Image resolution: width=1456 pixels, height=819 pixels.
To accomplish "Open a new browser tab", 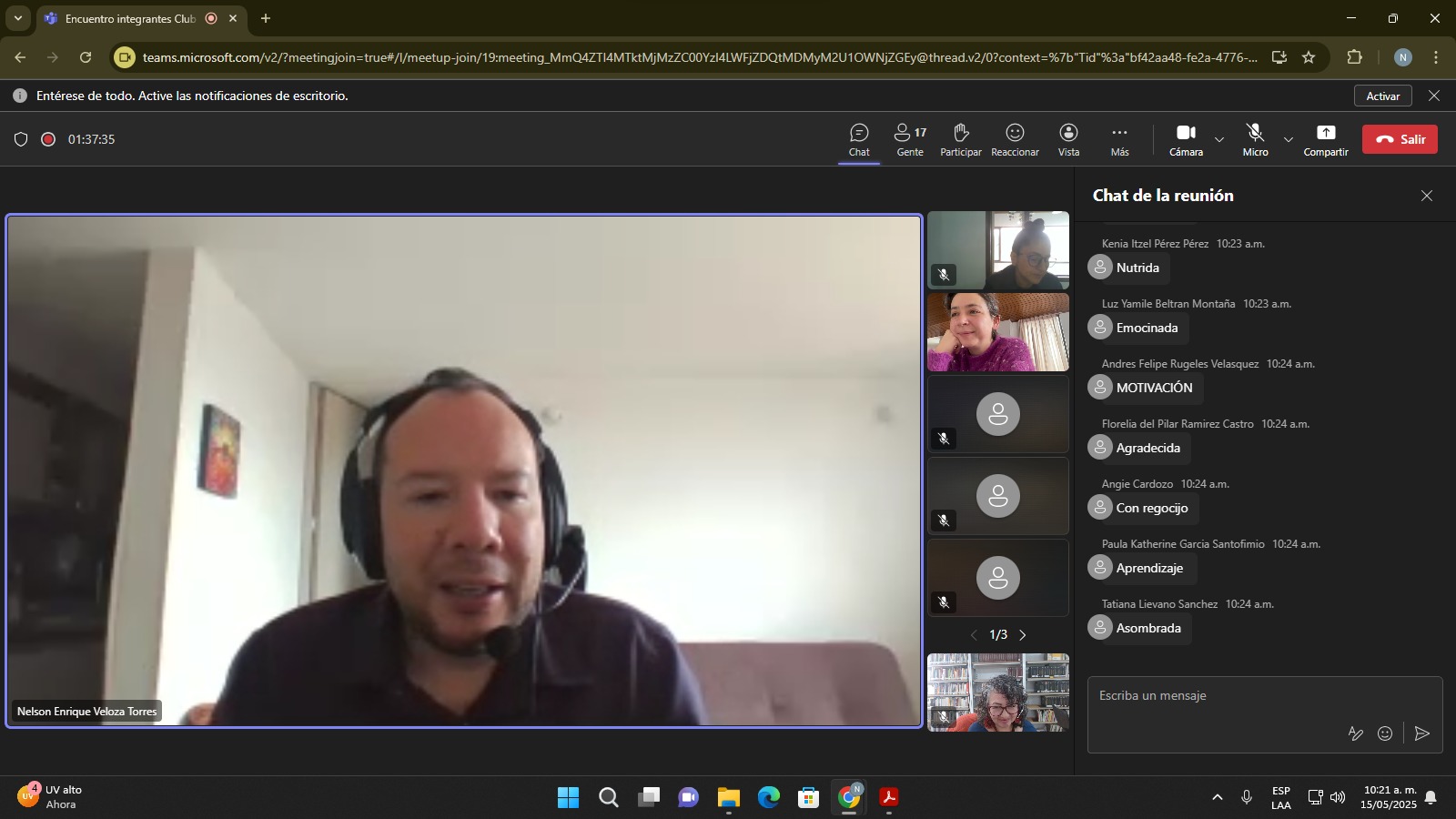I will pos(266,18).
